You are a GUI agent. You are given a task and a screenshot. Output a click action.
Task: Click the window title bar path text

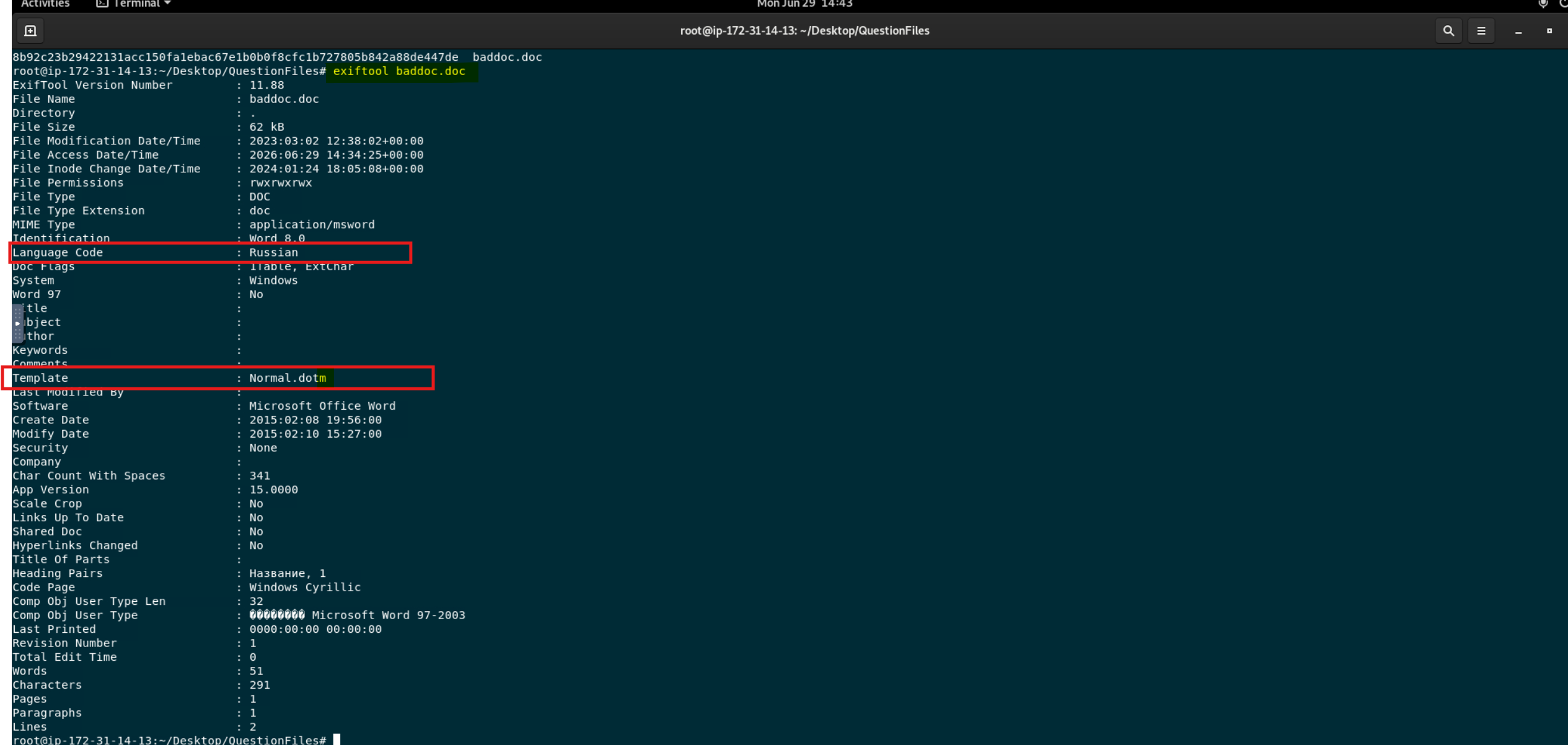point(804,30)
